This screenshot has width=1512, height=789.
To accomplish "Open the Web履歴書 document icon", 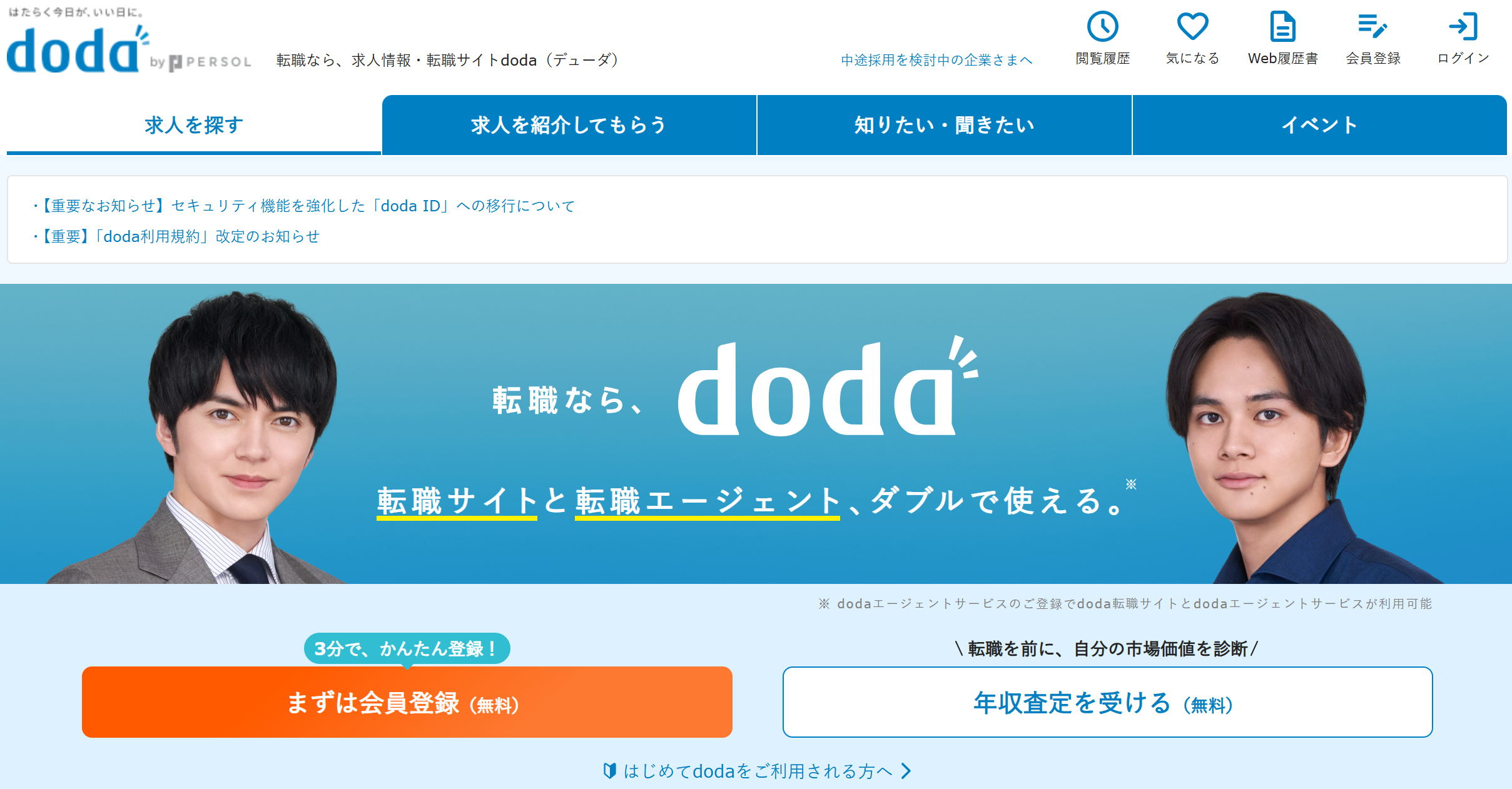I will (x=1282, y=27).
